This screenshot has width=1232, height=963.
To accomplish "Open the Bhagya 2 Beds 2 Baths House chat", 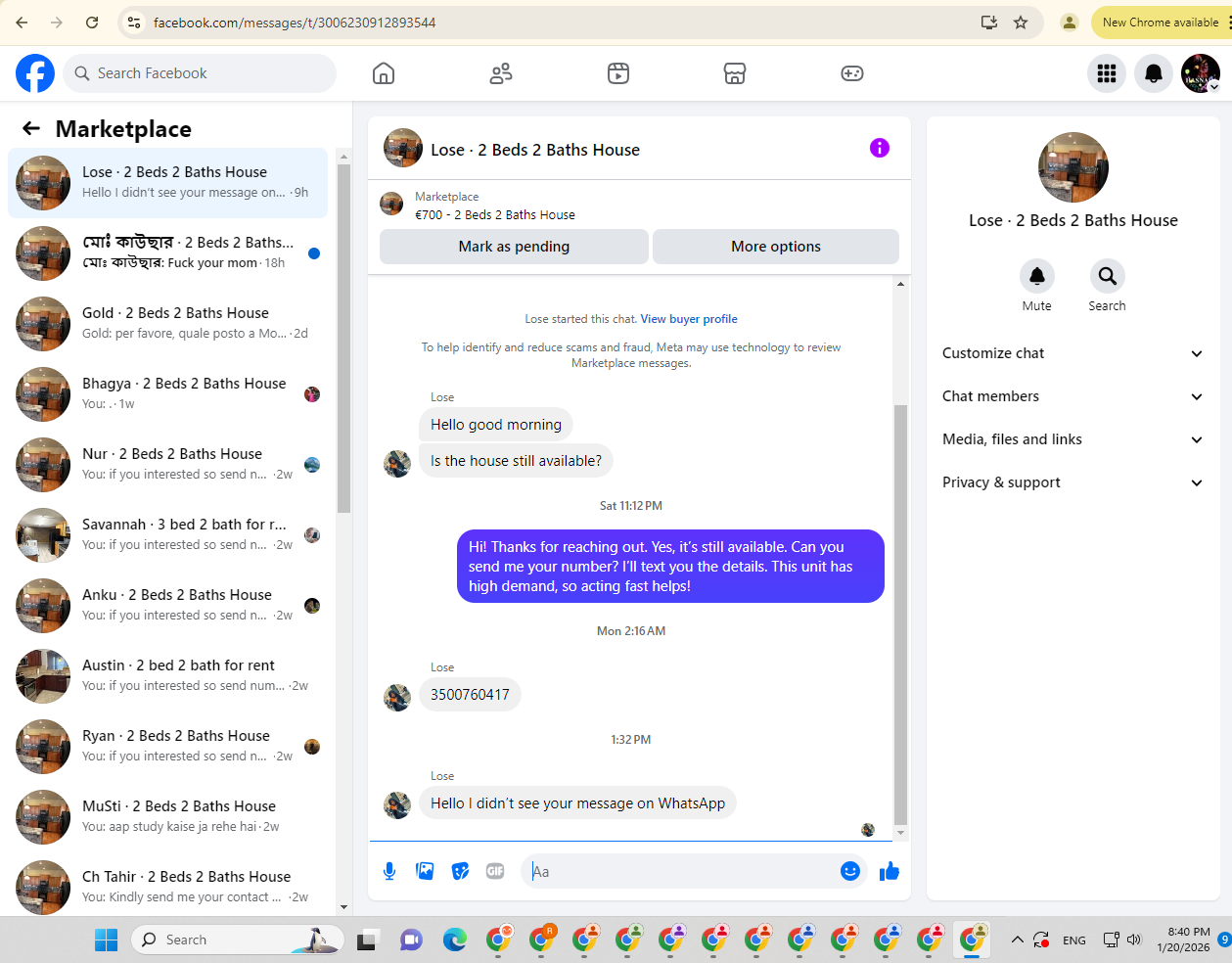I will pyautogui.click(x=167, y=394).
